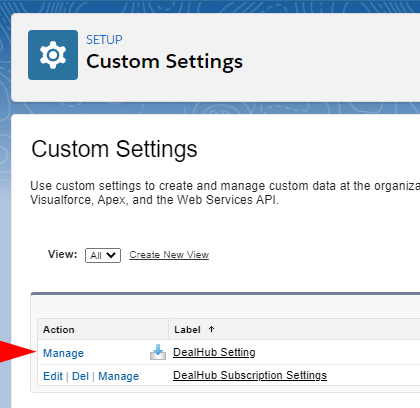Click the Setup gear icon
420x408 pixels.
(53, 55)
